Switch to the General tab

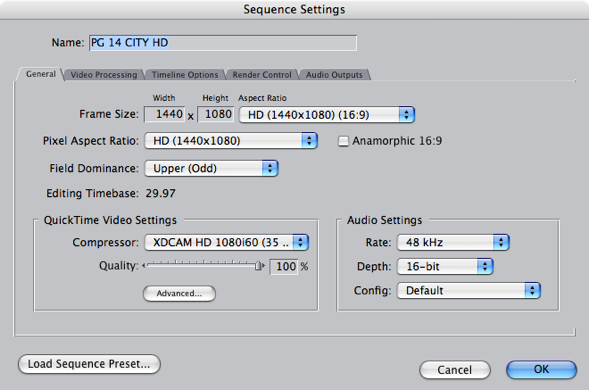coord(41,74)
